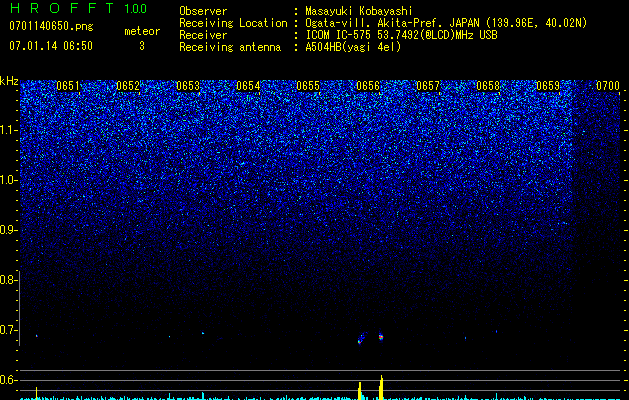Click the 0.6 frequency axis label
This screenshot has width=629, height=400.
coord(8,380)
